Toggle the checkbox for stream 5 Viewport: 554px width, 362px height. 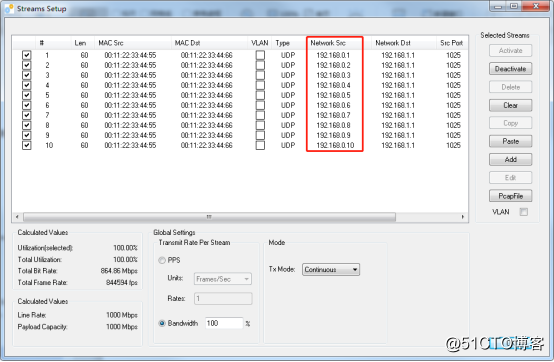click(26, 95)
